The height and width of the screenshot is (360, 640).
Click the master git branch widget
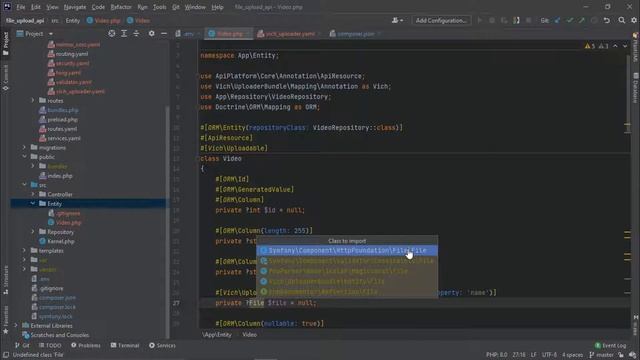coord(602,355)
